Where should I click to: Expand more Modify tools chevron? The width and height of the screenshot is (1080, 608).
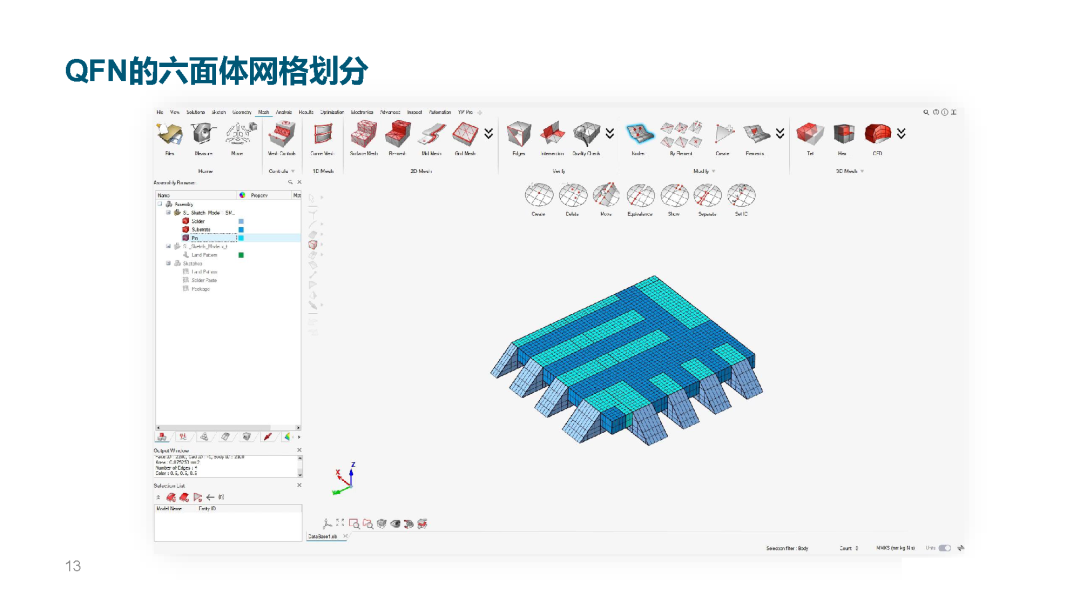click(780, 134)
